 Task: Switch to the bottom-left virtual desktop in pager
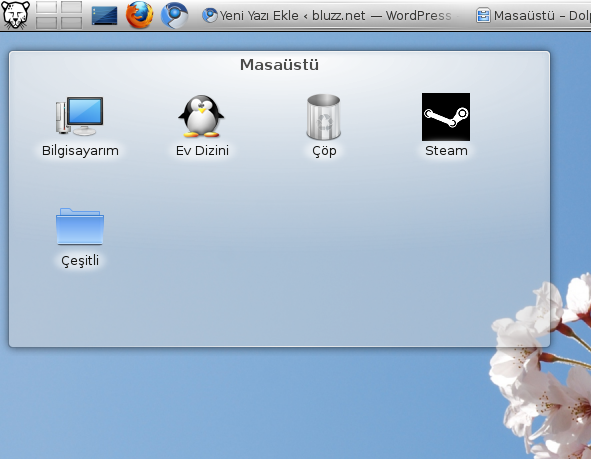click(x=46, y=23)
